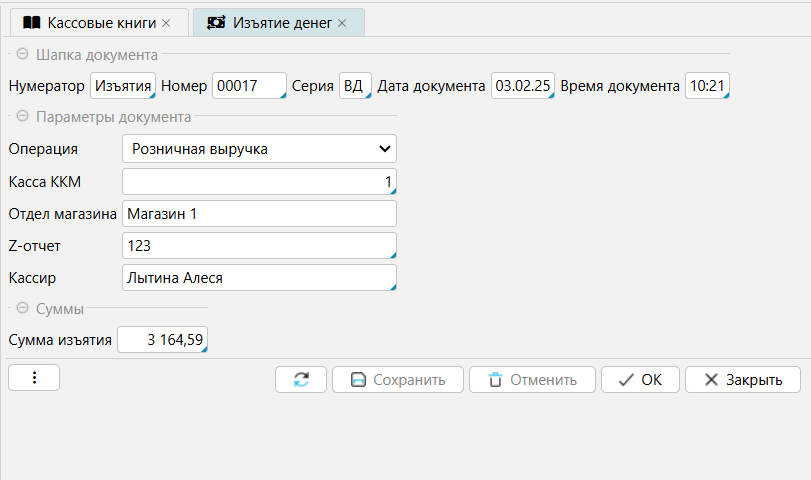Collapse the Шапка документа section
Screen dimensions: 811x480
[x=22, y=55]
